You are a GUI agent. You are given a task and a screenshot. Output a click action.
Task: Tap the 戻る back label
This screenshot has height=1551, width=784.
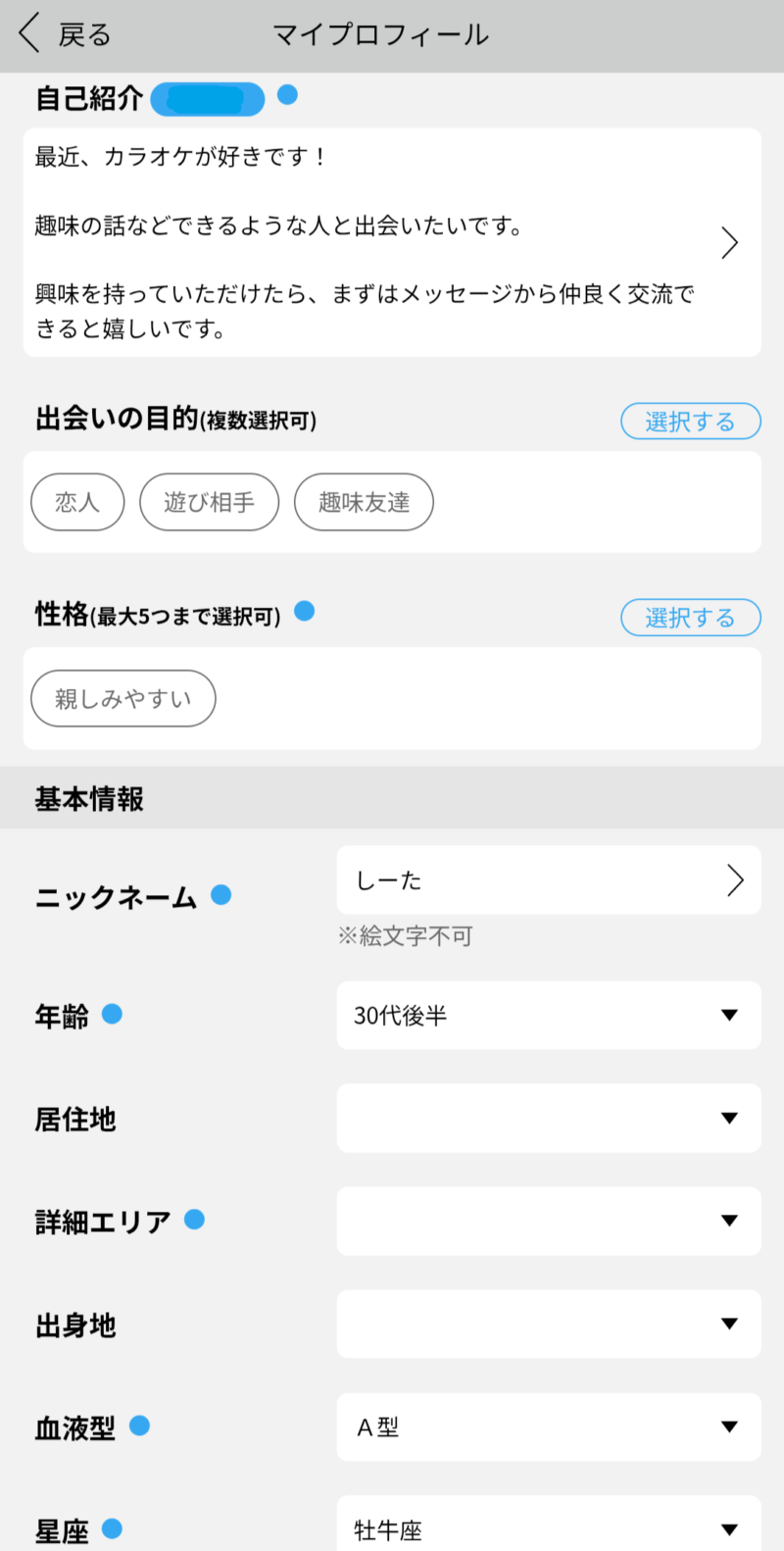pos(84,35)
